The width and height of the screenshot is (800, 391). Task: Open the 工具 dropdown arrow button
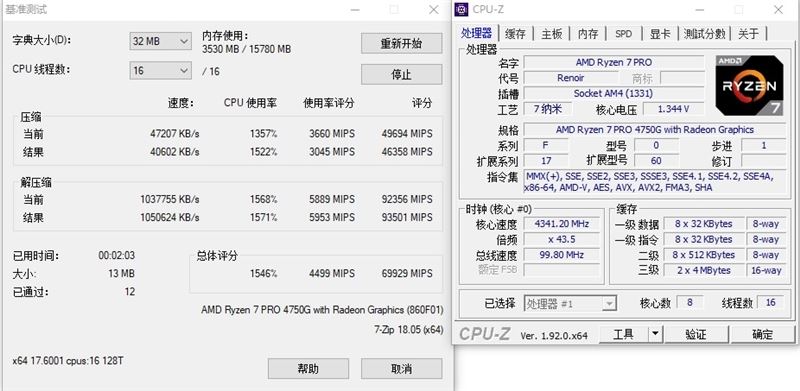tap(655, 335)
